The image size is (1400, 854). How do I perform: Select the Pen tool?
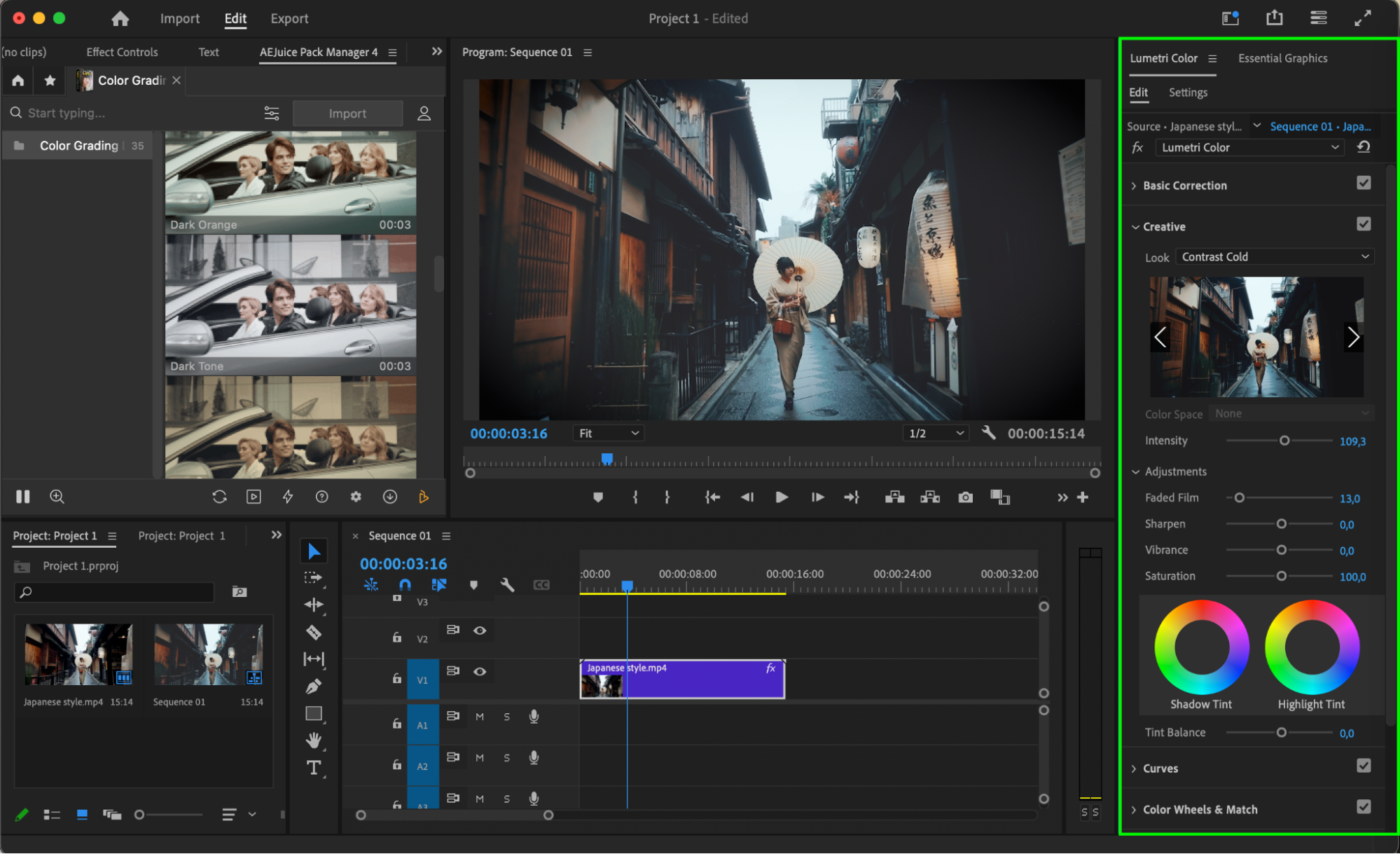click(314, 687)
